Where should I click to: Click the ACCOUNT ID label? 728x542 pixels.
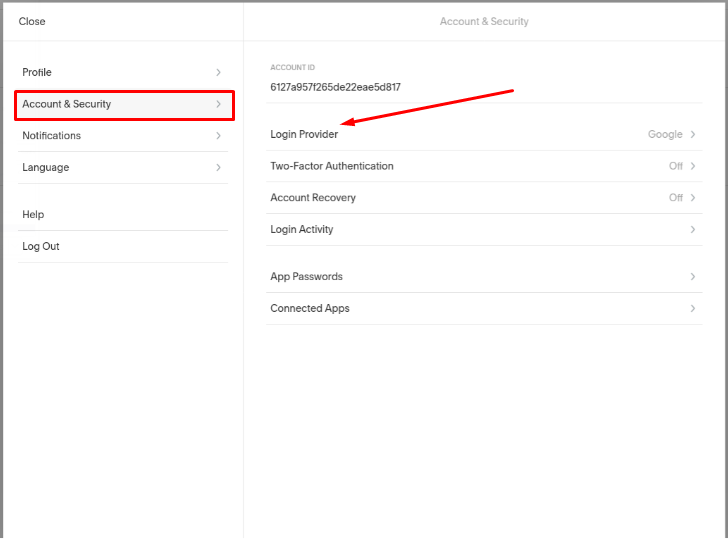[x=292, y=67]
